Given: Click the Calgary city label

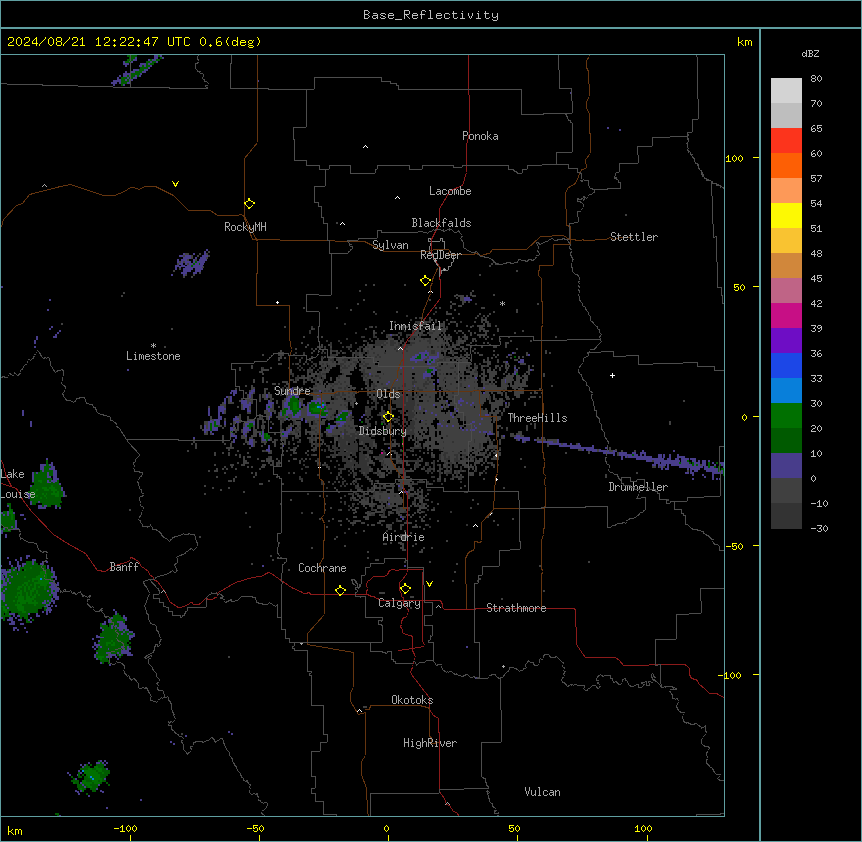Looking at the screenshot, I should 399,603.
